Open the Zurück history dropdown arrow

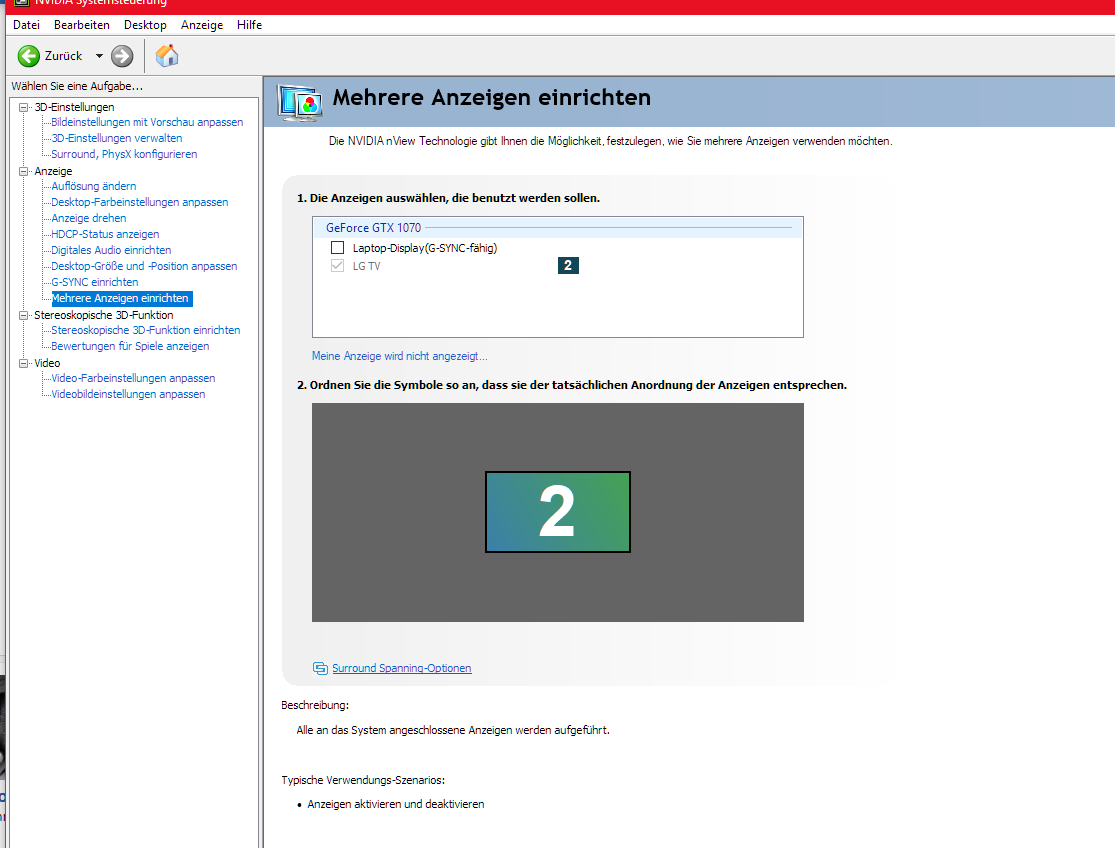click(99, 56)
